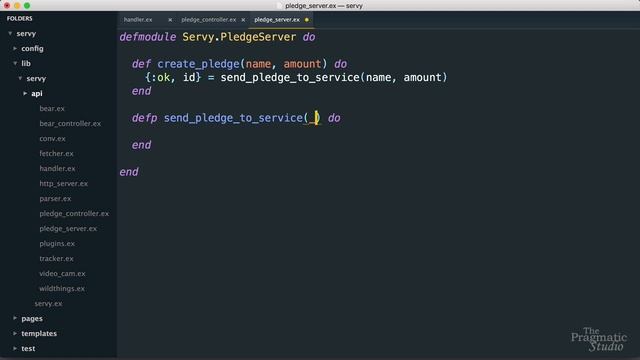
Task: Click the FOLDERS sidebar heading
Action: click(20, 18)
